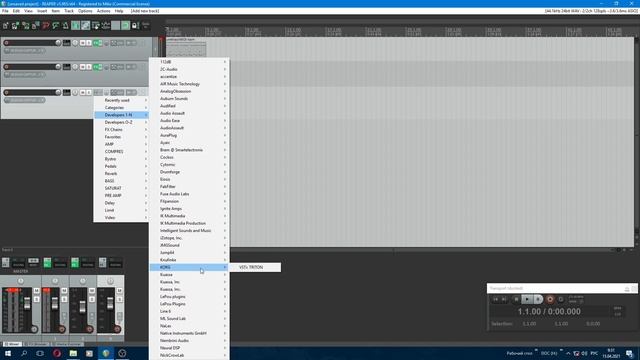Click the third track's volume slider knob
The image size is (640, 360).
[x=58, y=92]
